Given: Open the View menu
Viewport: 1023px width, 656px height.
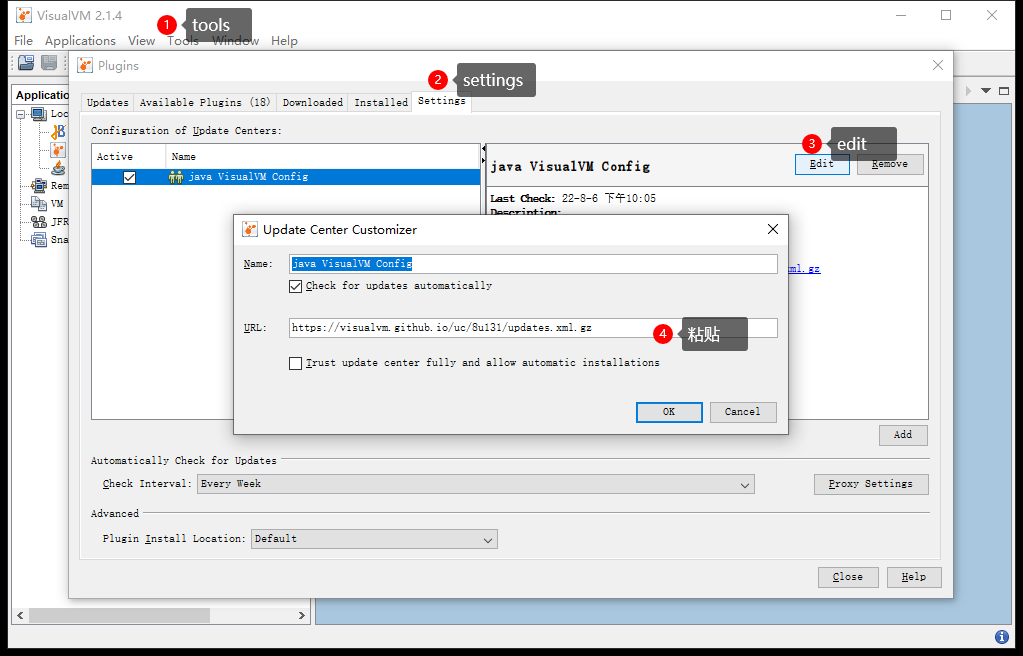Looking at the screenshot, I should click(x=142, y=40).
